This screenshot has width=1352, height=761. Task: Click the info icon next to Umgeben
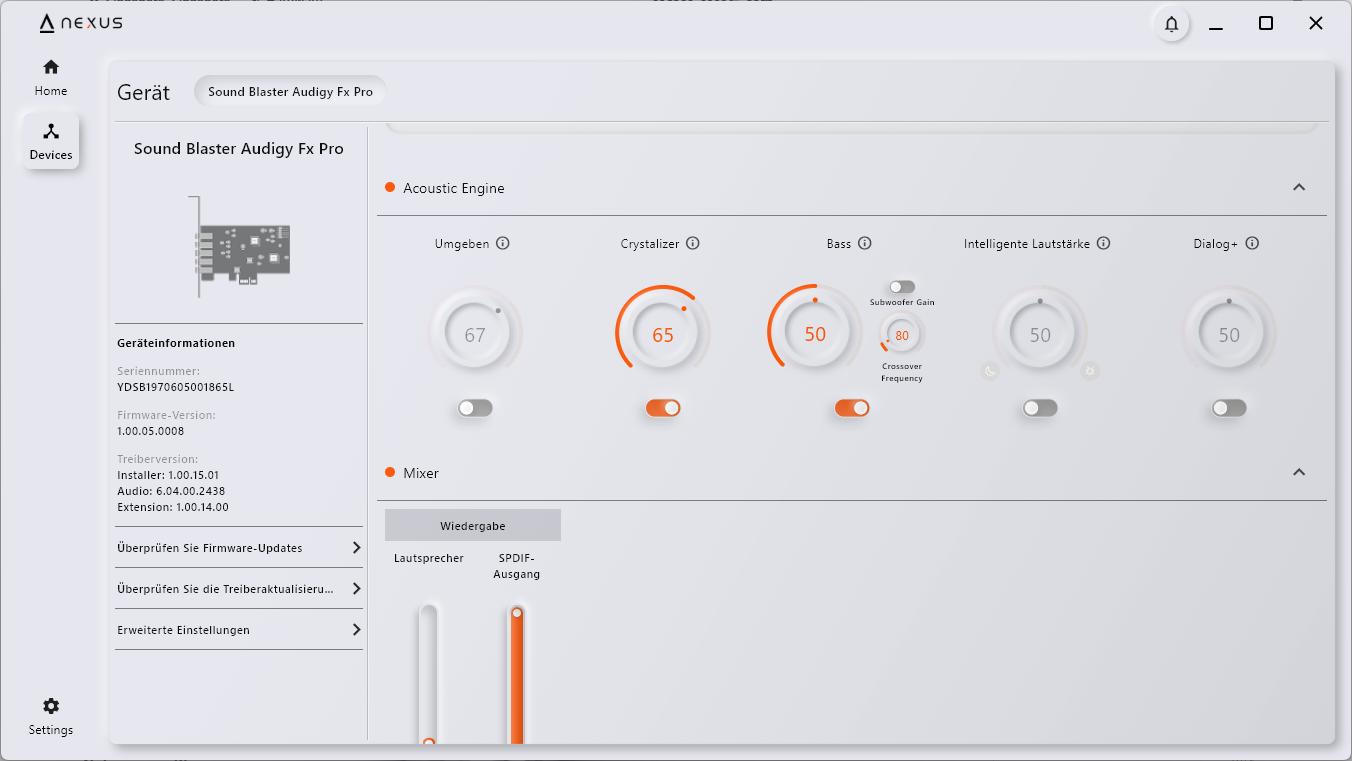tap(503, 243)
